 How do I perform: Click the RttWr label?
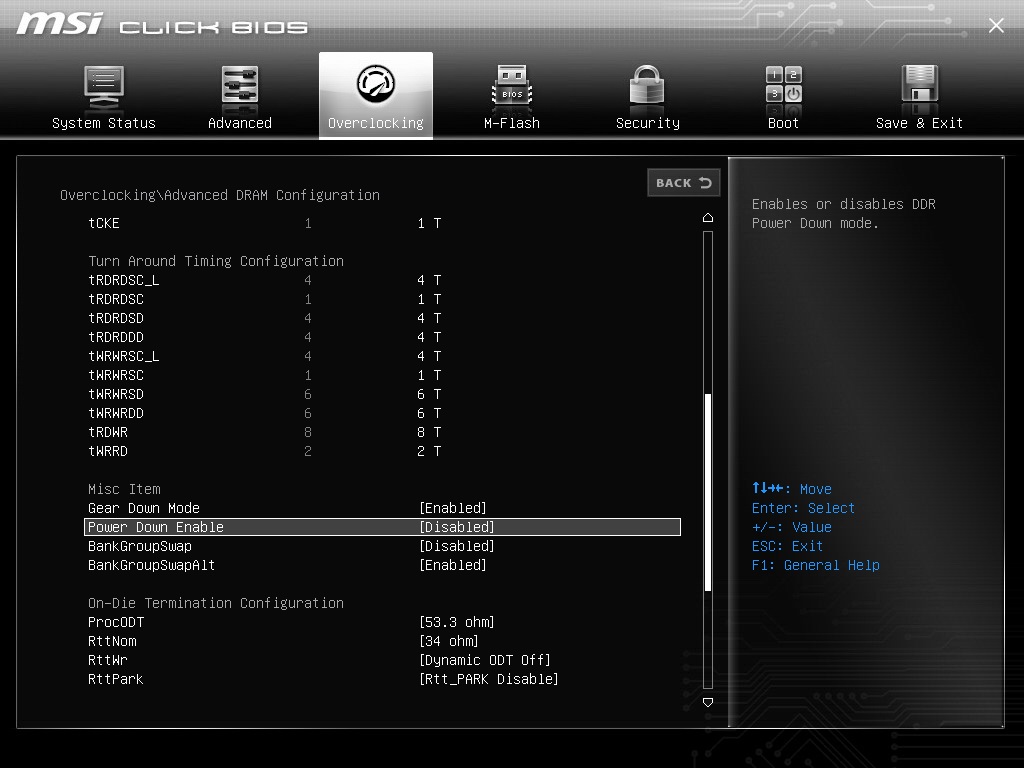point(108,660)
